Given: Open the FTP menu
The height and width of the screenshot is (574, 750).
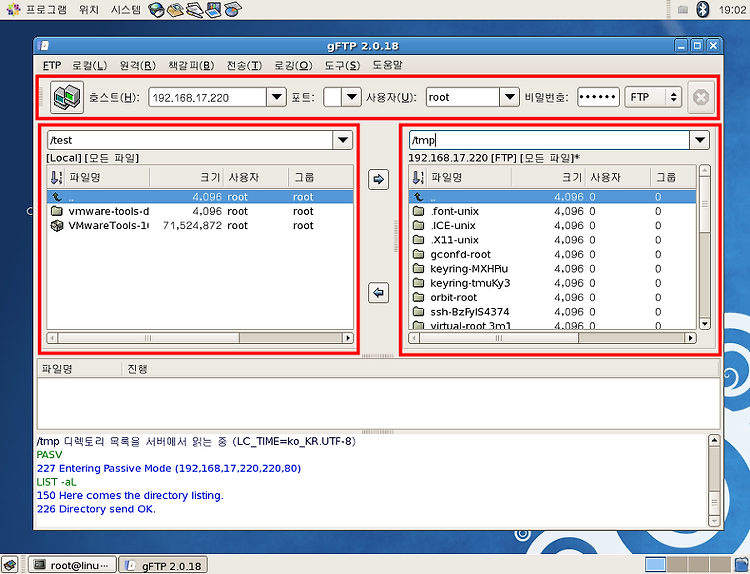Looking at the screenshot, I should click(x=52, y=65).
